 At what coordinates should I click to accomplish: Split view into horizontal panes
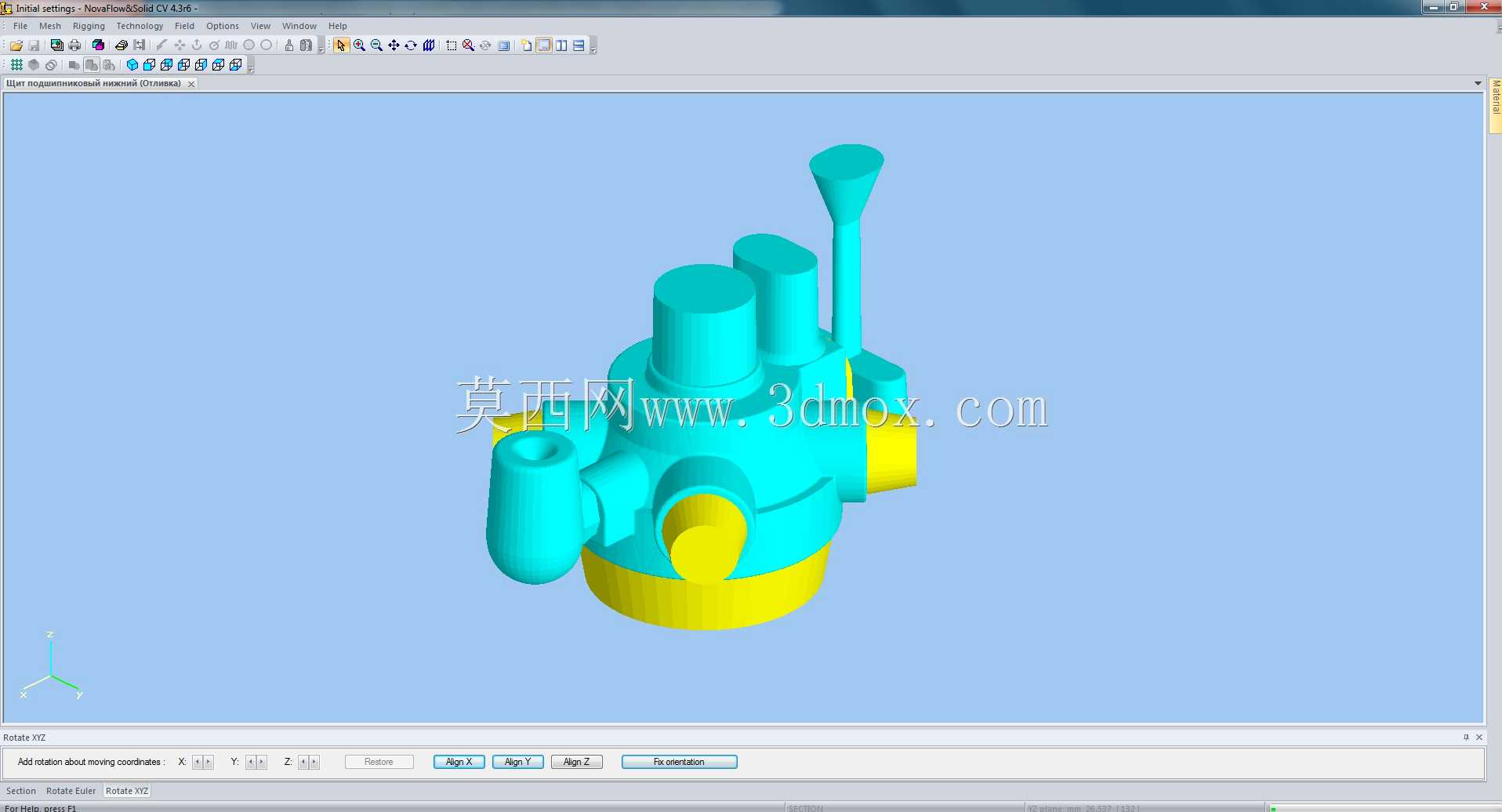click(x=579, y=45)
